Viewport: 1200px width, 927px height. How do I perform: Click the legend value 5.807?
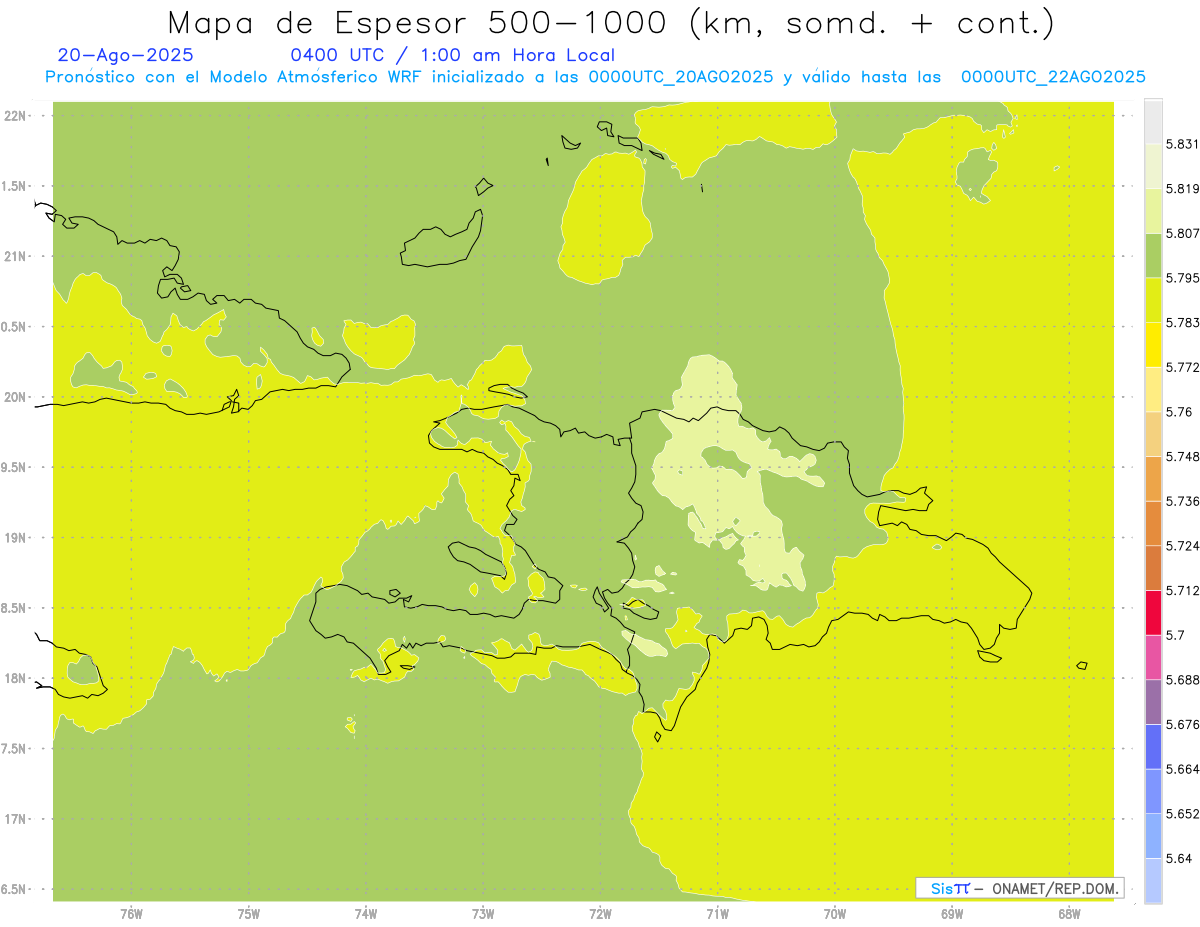coord(1182,233)
